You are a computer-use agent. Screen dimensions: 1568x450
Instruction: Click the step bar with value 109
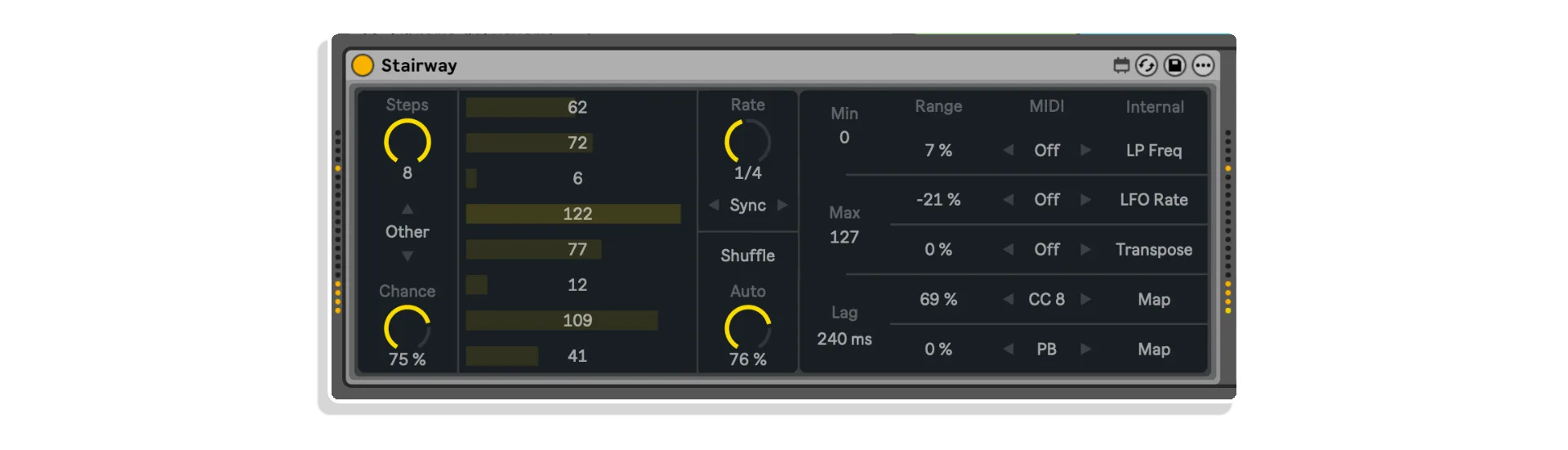(577, 320)
